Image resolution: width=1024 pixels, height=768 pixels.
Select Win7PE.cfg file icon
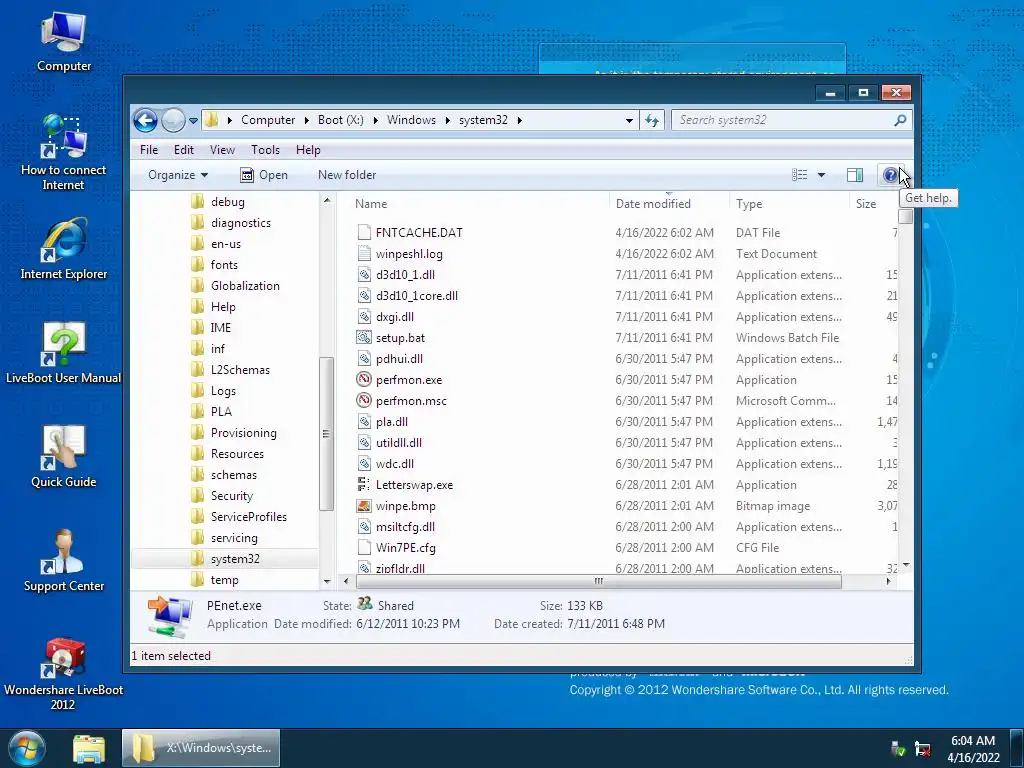364,547
